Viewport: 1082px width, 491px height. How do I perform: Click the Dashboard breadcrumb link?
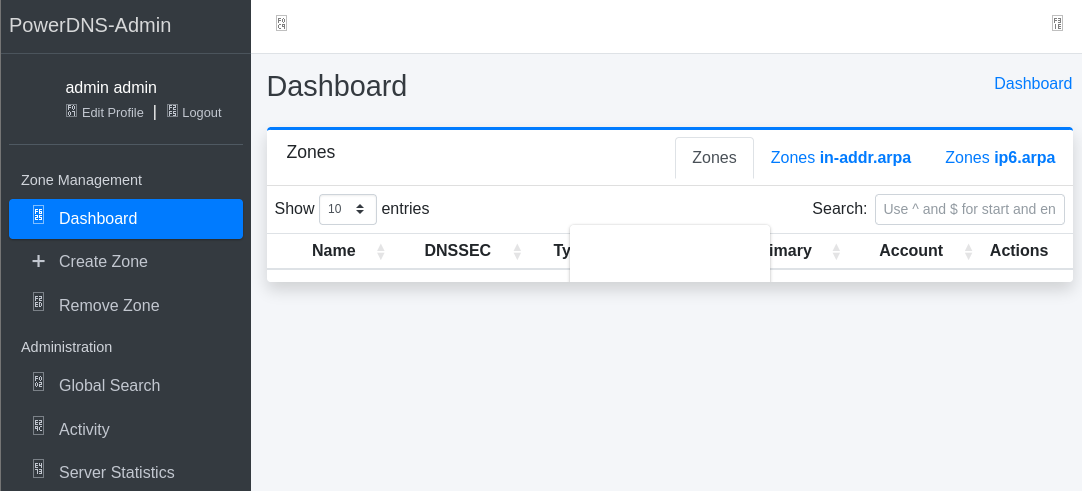1032,84
